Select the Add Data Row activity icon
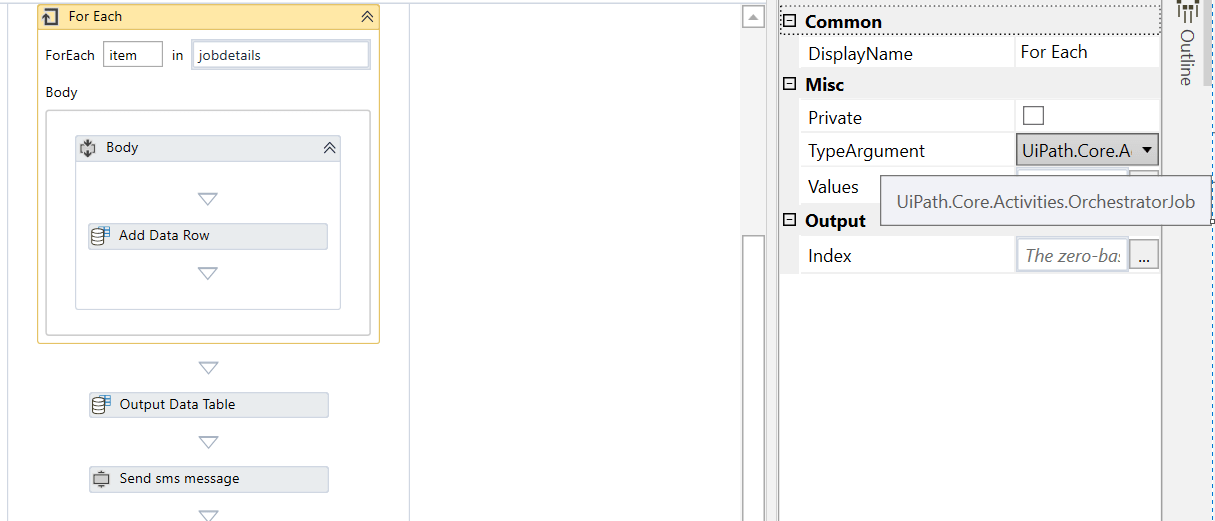Screen dimensions: 1215x521 tap(100, 236)
